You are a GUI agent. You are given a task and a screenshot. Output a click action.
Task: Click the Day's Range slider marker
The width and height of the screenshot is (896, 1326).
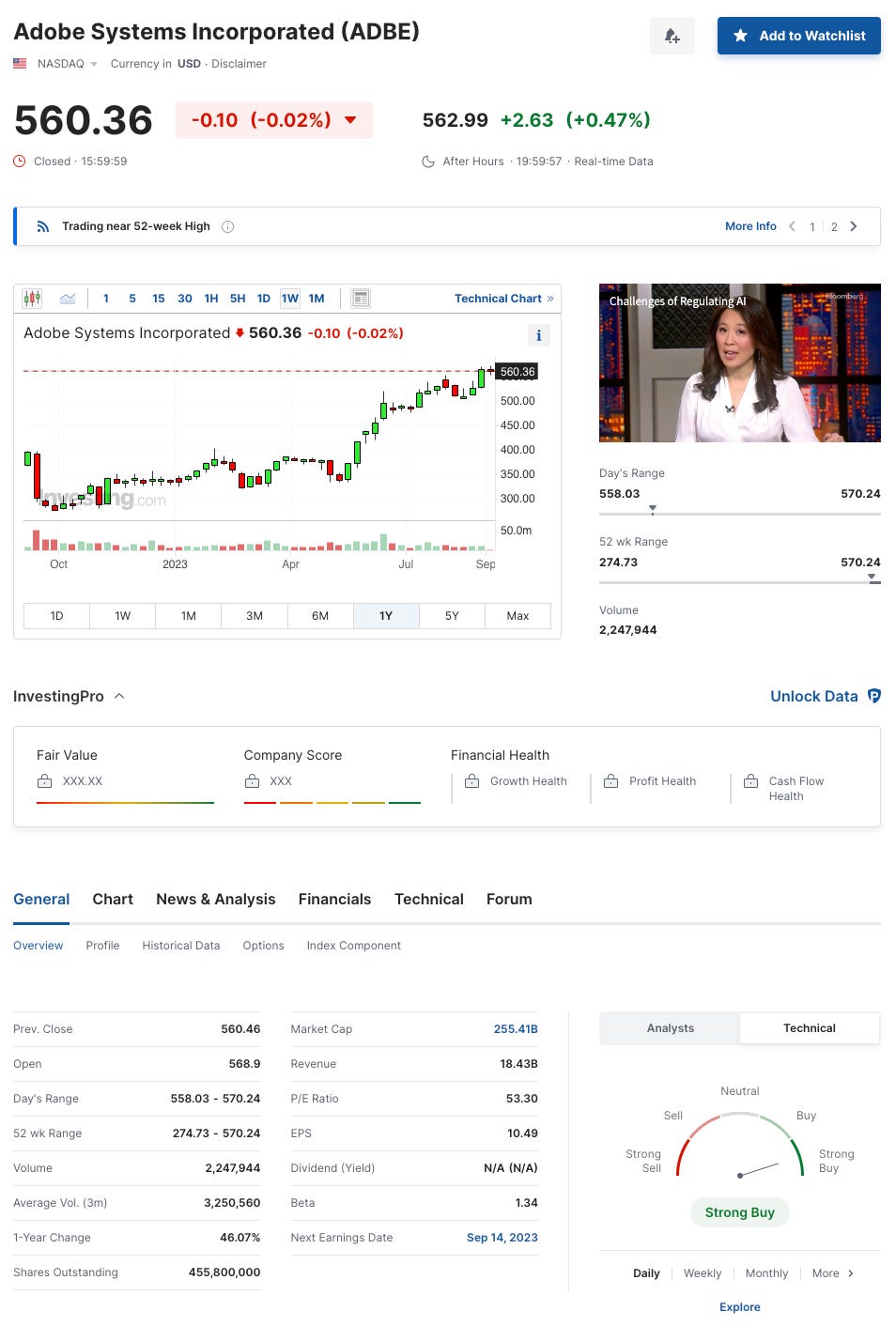point(653,509)
